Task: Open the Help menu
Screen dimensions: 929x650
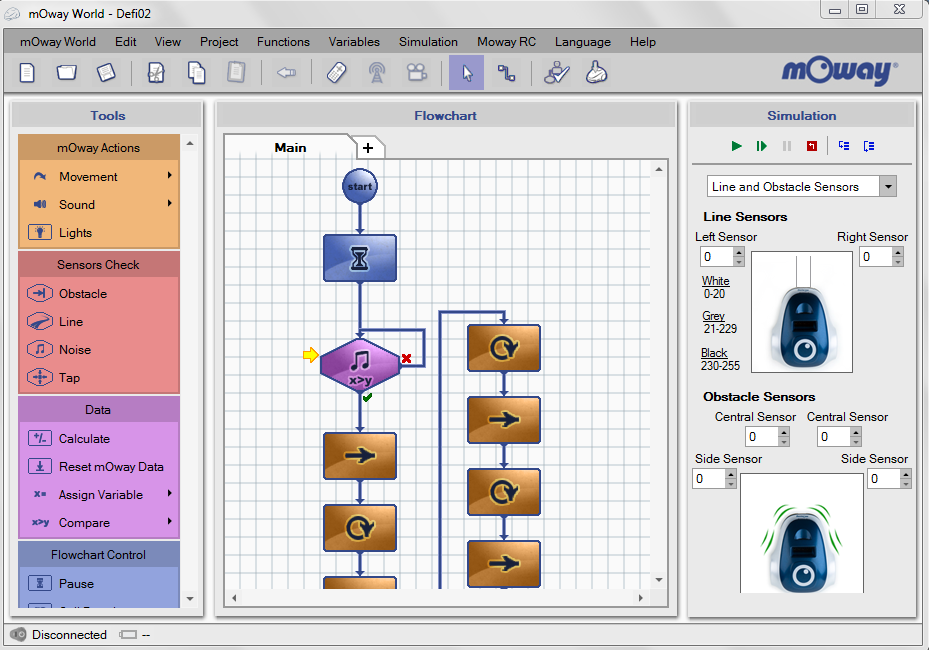Action: point(643,42)
